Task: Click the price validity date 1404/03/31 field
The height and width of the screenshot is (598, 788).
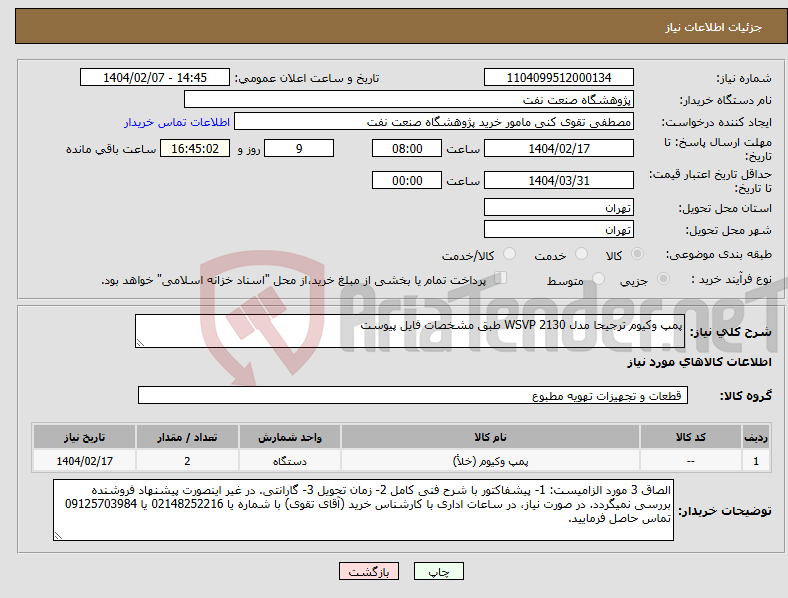Action: click(x=559, y=180)
